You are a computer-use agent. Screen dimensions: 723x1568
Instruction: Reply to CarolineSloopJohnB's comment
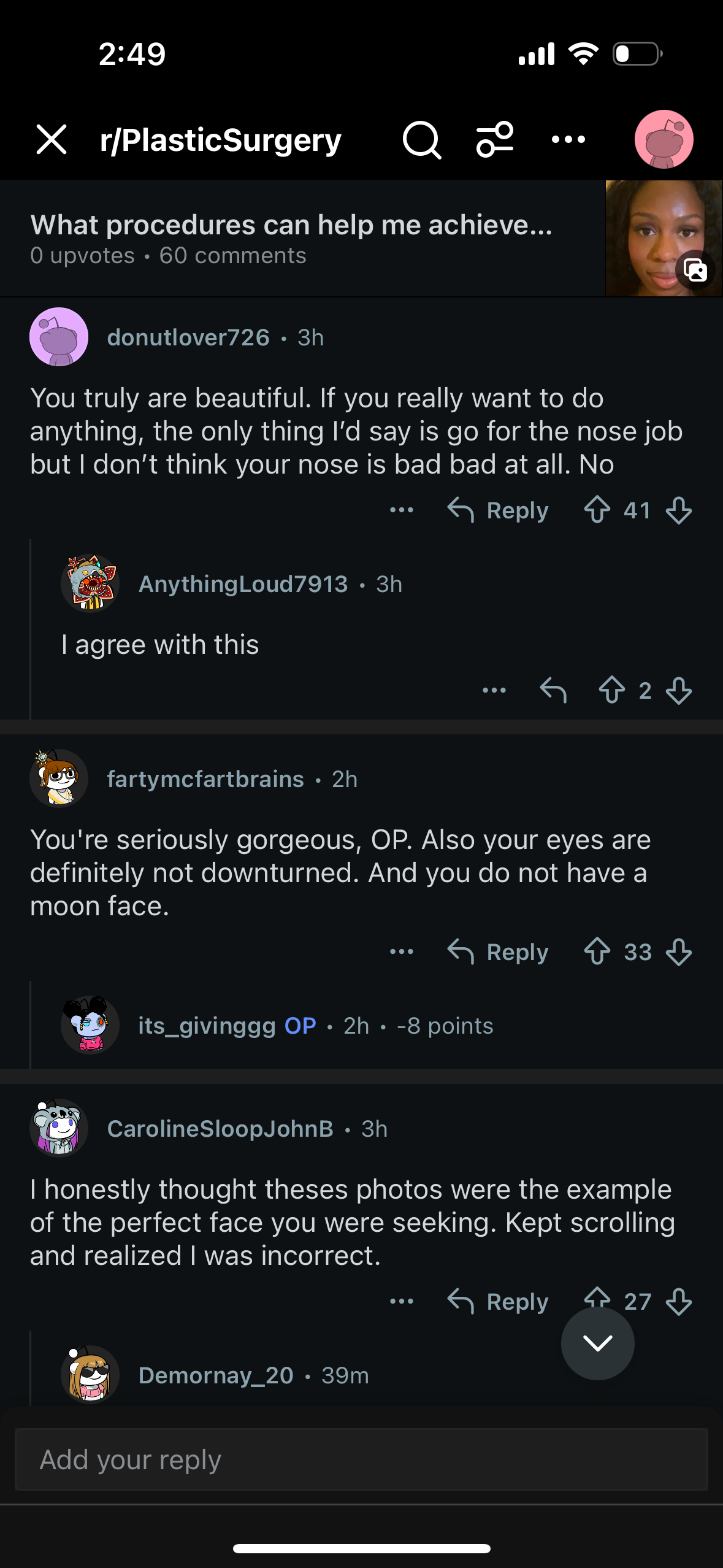498,1301
